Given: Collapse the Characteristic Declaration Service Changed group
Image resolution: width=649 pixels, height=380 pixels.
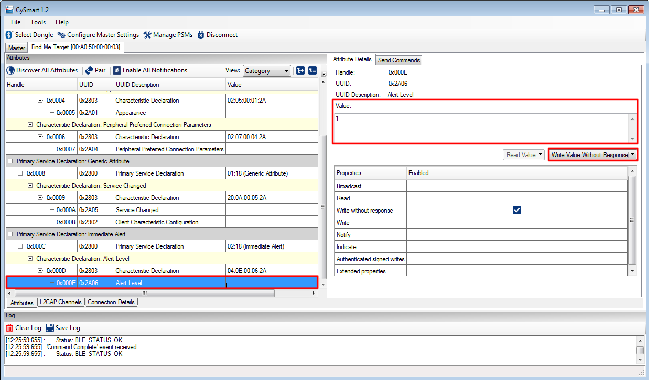Looking at the screenshot, I should click(x=30, y=185).
